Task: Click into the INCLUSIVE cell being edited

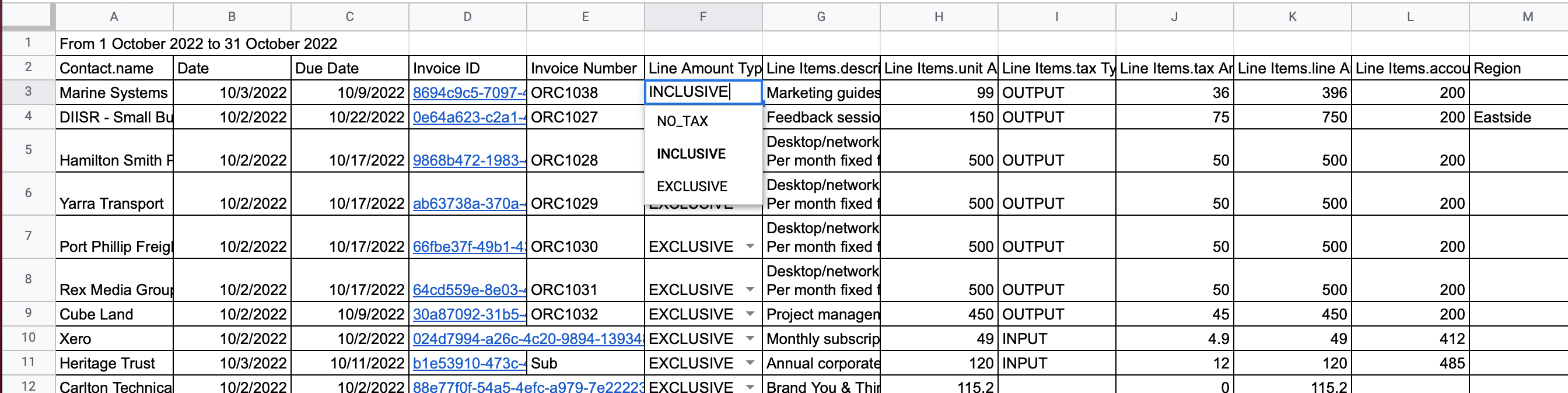Action: (x=703, y=92)
